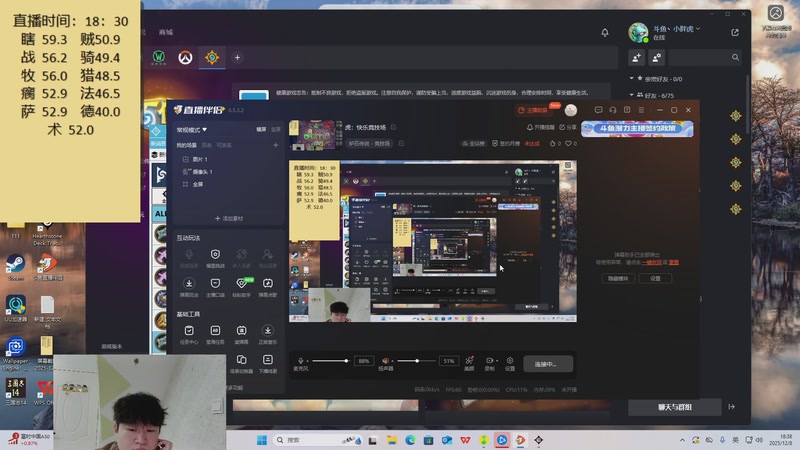Viewport: 800px width, 450px height.
Task: Switch to 我的场景 scene tab
Action: 186,145
